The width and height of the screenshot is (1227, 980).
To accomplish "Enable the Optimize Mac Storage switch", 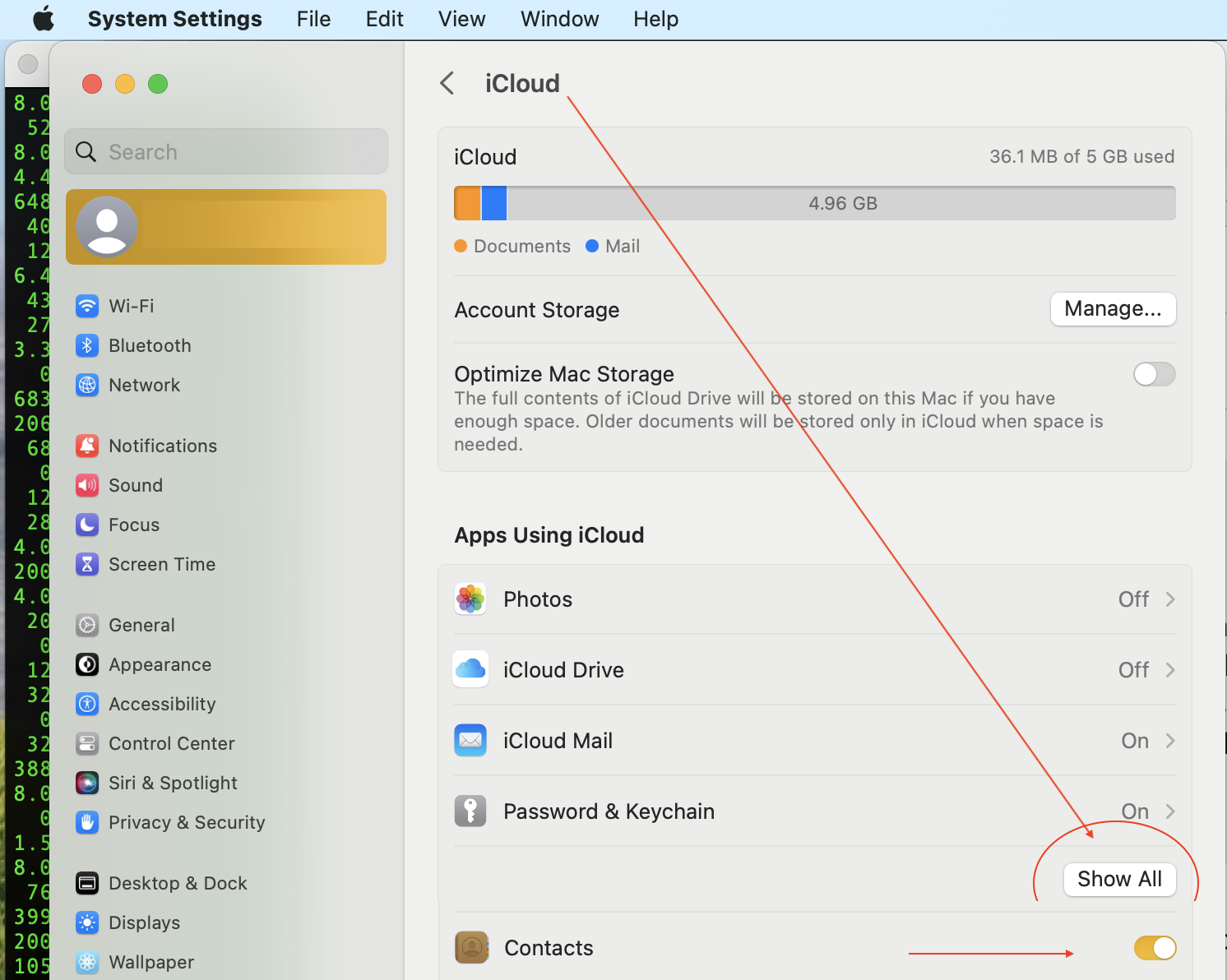I will click(x=1155, y=374).
